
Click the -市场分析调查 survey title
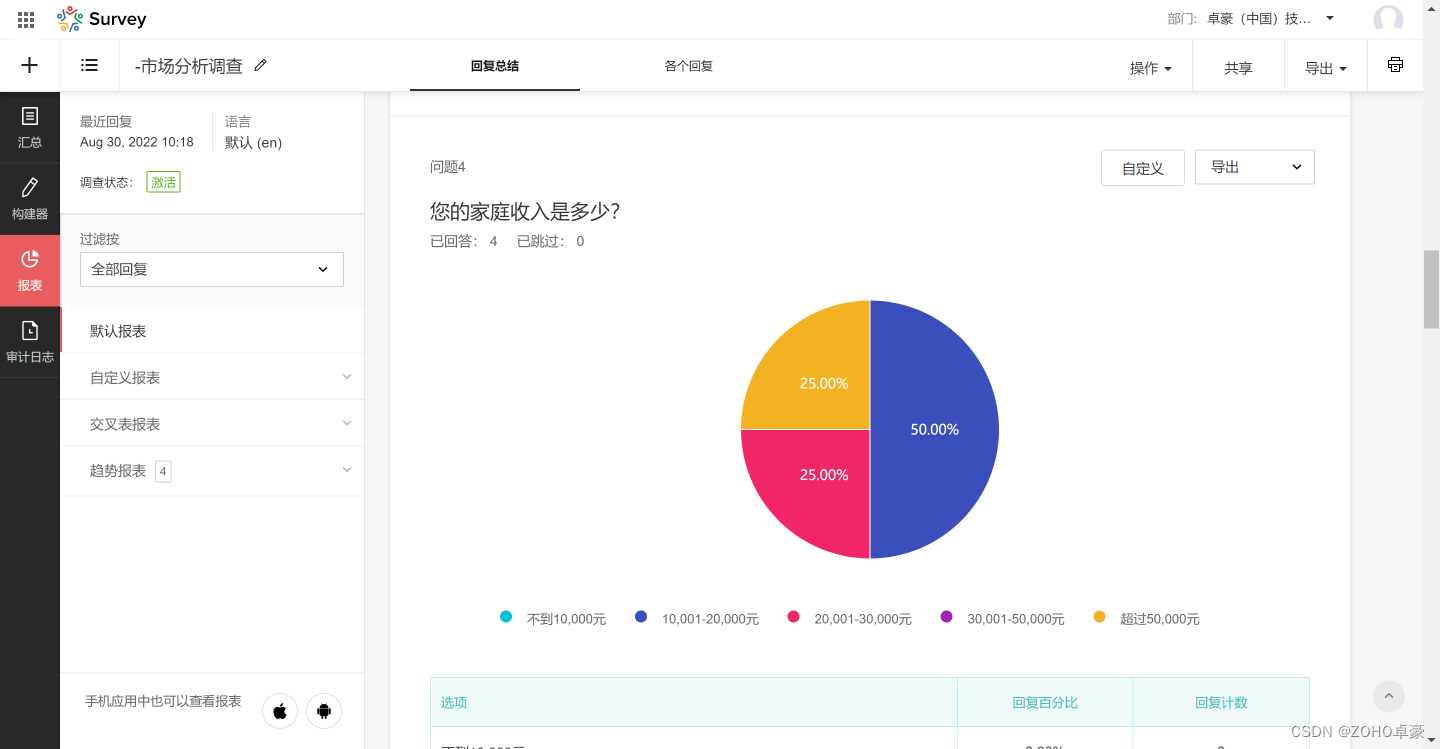[189, 66]
